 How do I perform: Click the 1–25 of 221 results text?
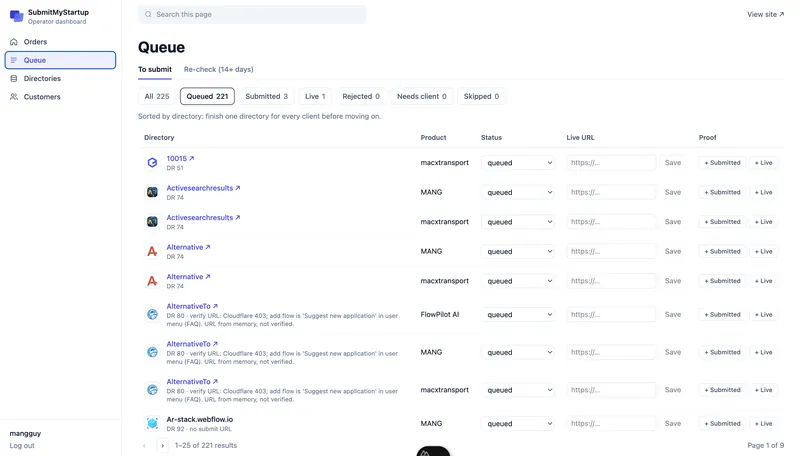(x=206, y=446)
